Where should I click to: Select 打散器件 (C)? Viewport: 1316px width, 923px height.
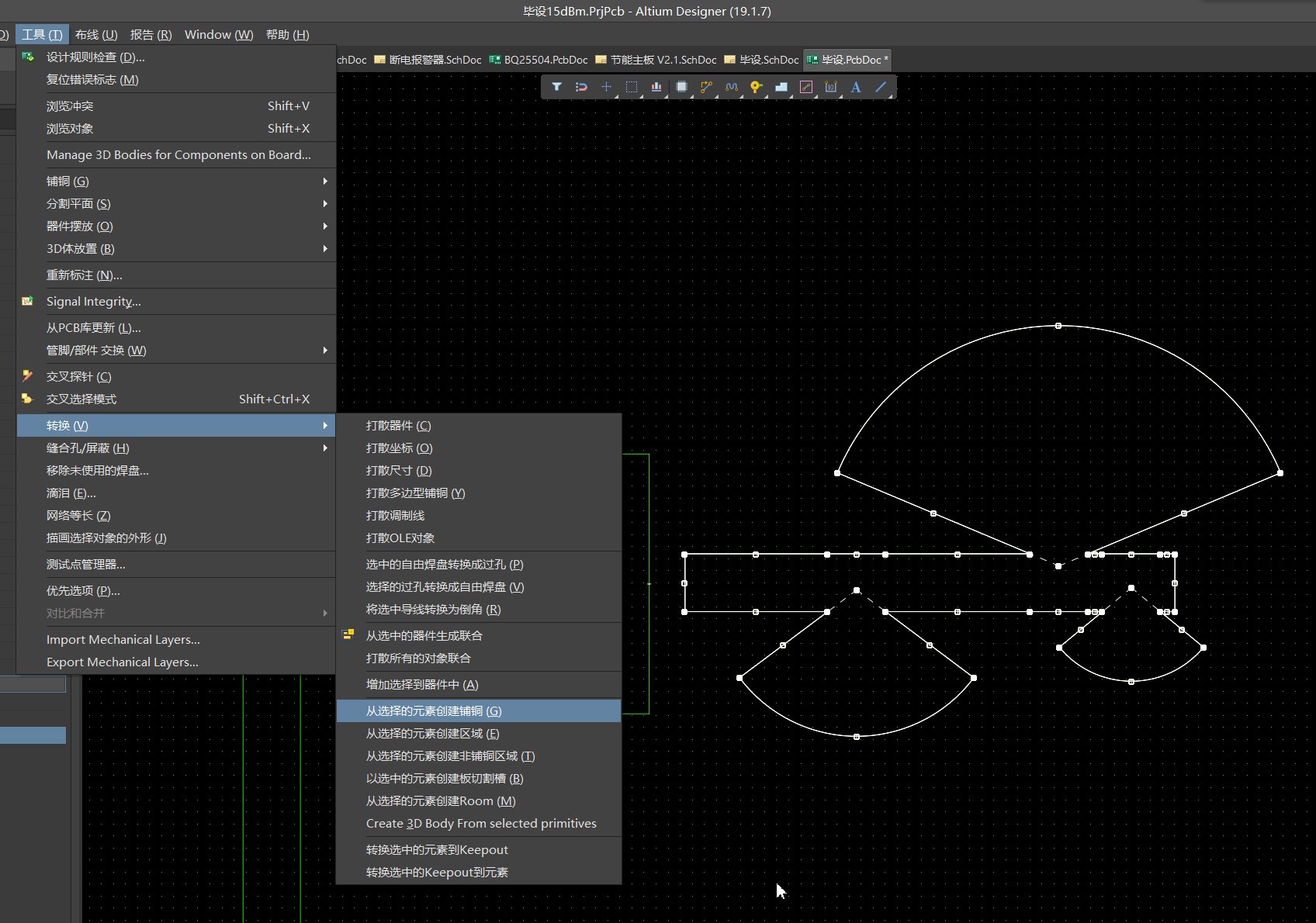[x=479, y=426]
